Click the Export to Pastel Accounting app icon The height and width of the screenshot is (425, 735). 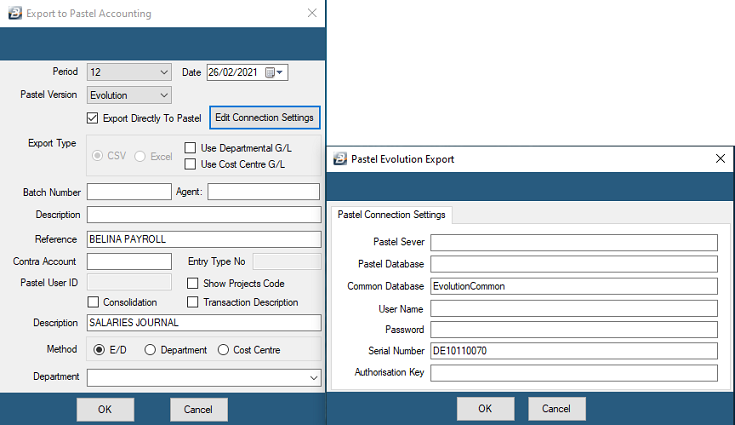click(x=15, y=13)
